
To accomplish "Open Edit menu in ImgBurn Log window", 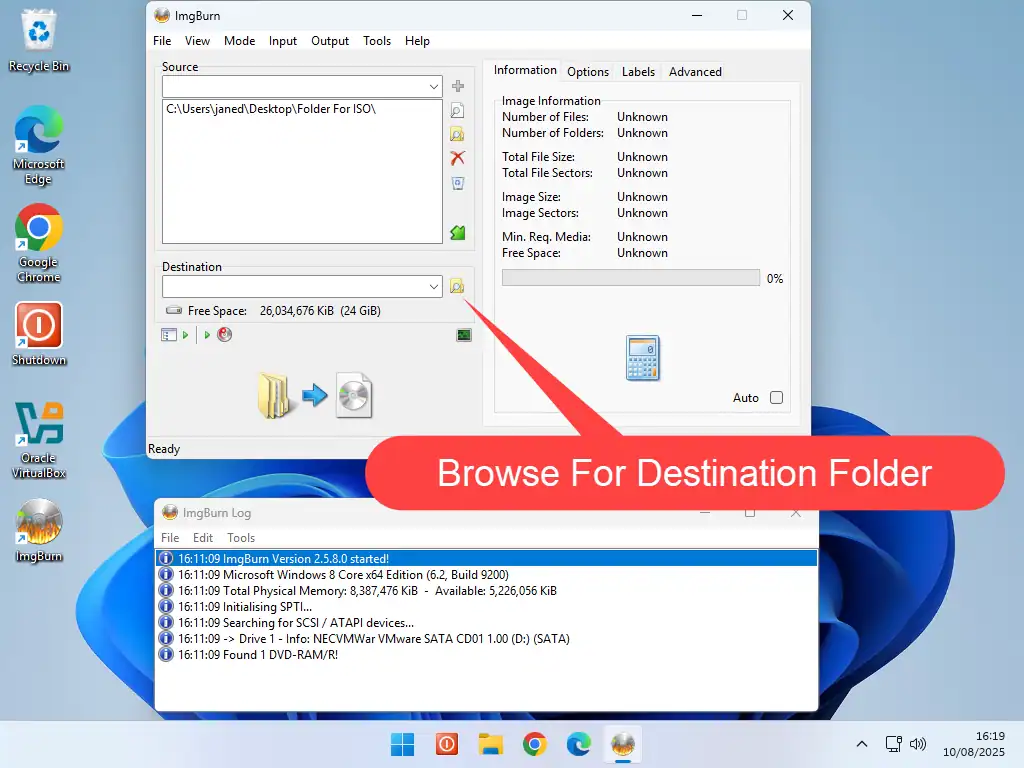I will (x=202, y=537).
